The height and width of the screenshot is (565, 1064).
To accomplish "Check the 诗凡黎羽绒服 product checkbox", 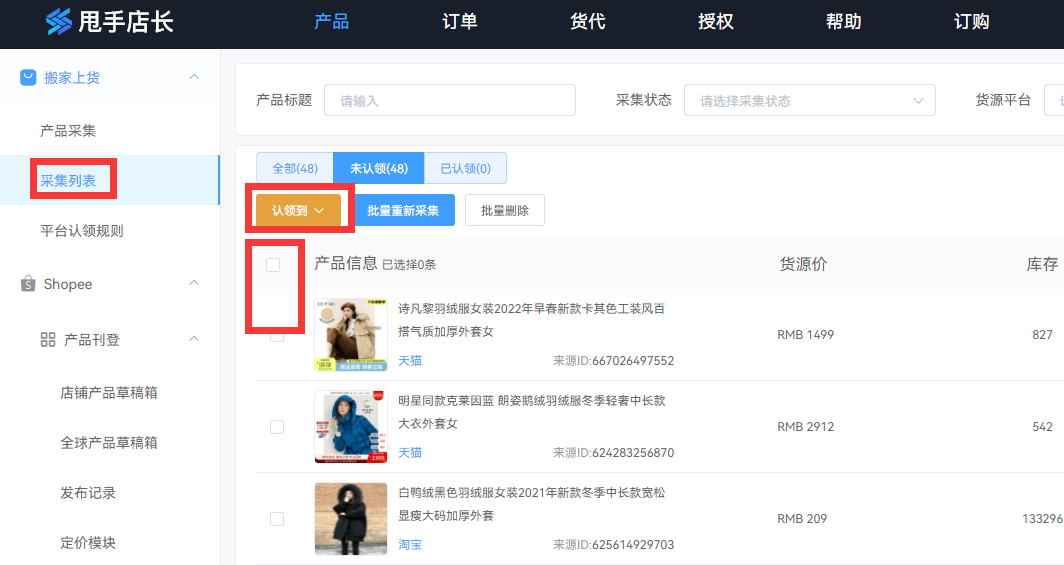I will [x=277, y=335].
